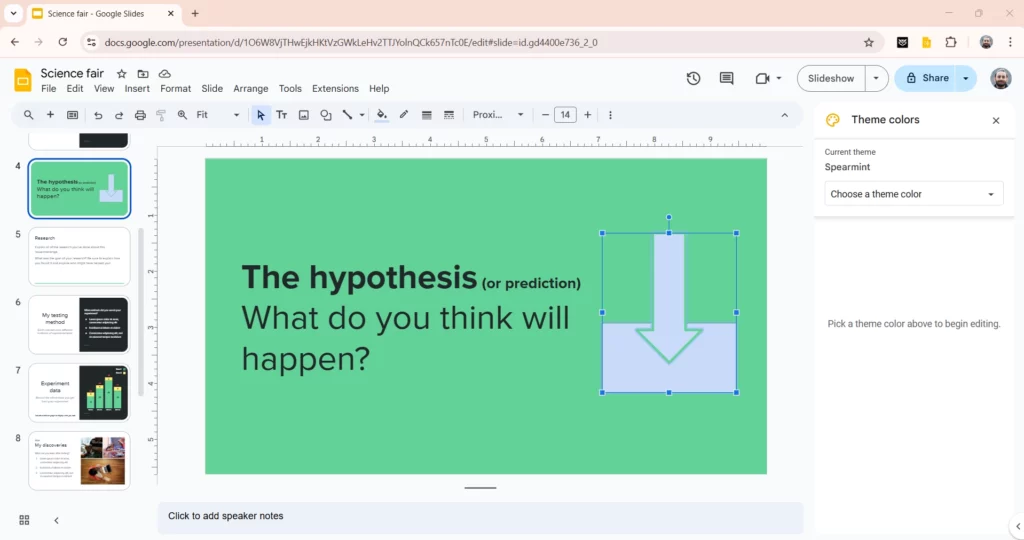Screen dimensions: 1024x540
Task: Click the Fill color paint bucket
Action: pyautogui.click(x=381, y=115)
